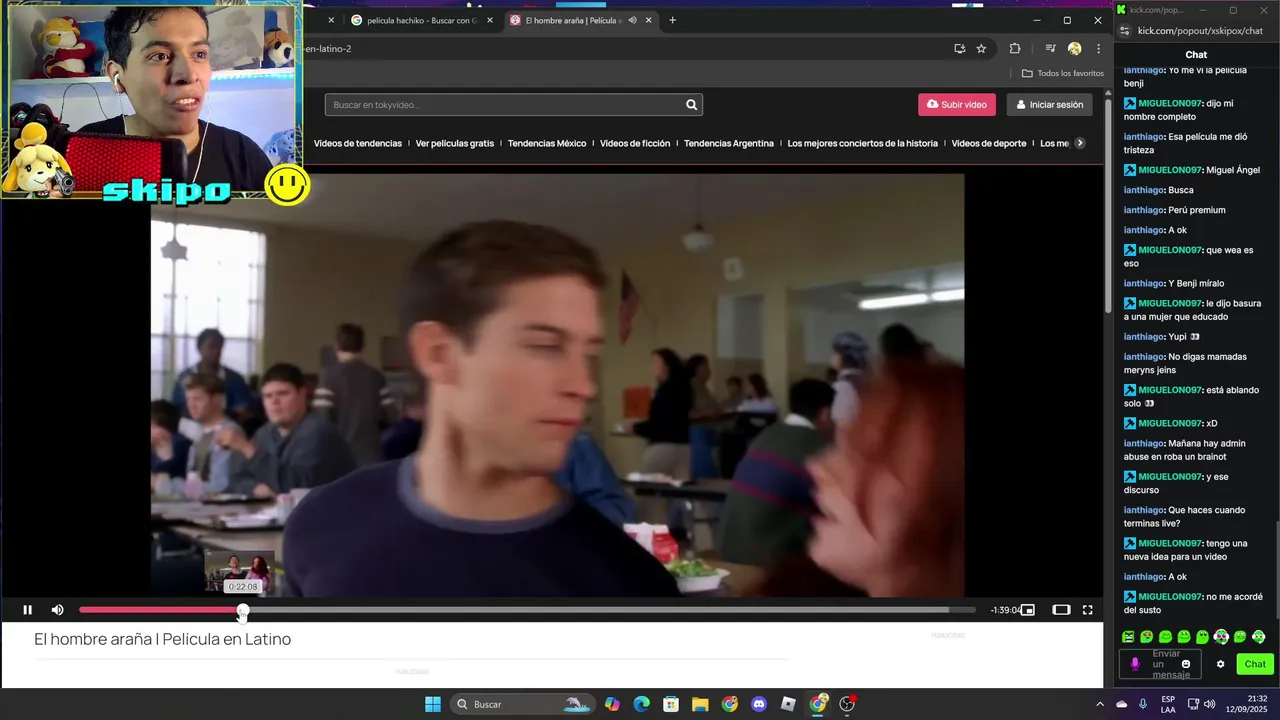
Task: Pause the Spider-Man video
Action: (x=27, y=610)
